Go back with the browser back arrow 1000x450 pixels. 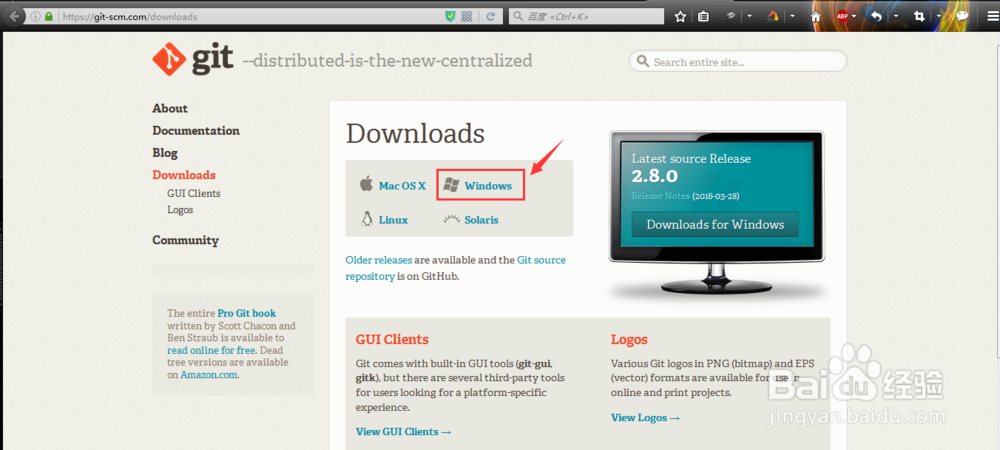14,16
